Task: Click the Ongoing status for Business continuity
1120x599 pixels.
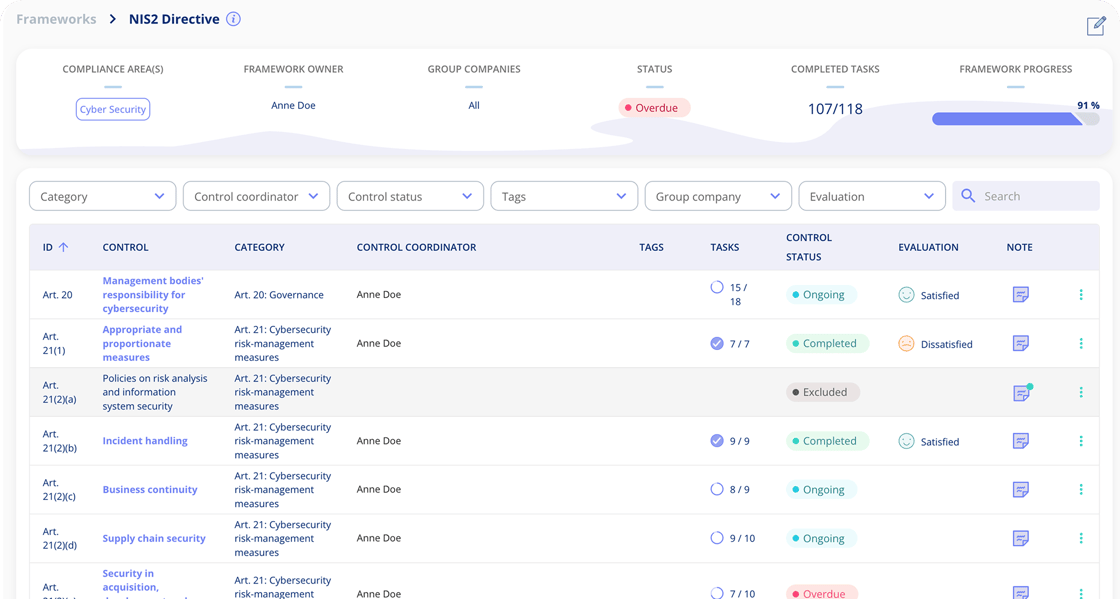Action: pyautogui.click(x=821, y=490)
